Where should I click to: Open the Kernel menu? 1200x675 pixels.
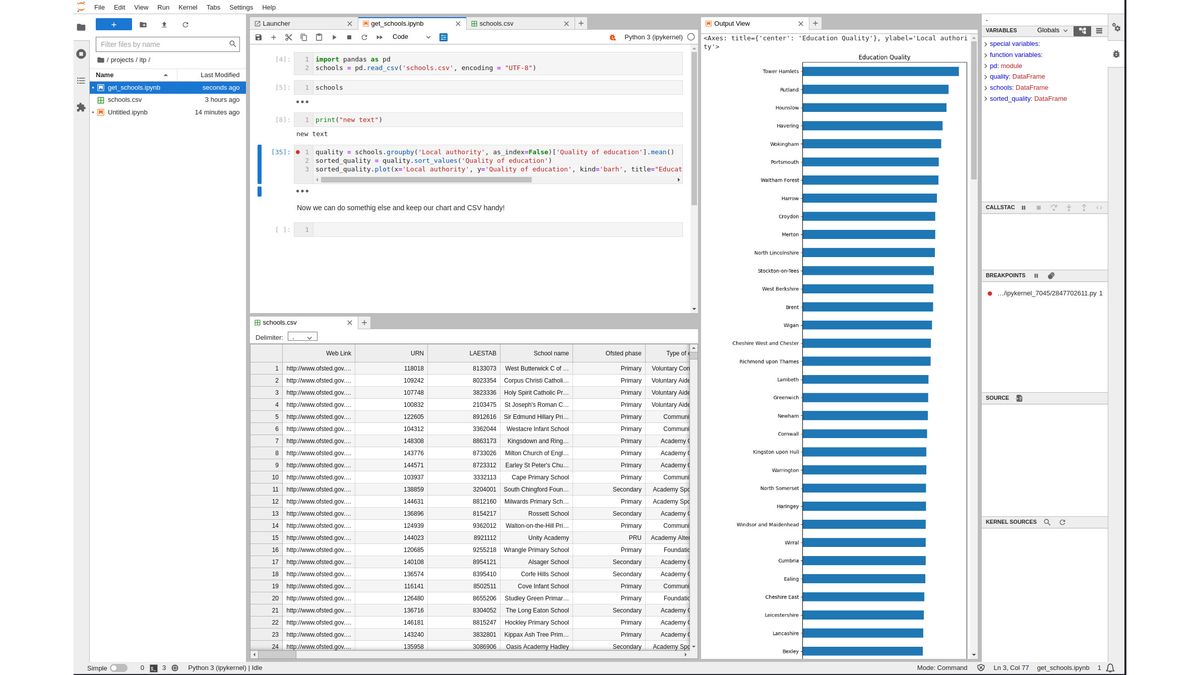coord(187,6)
